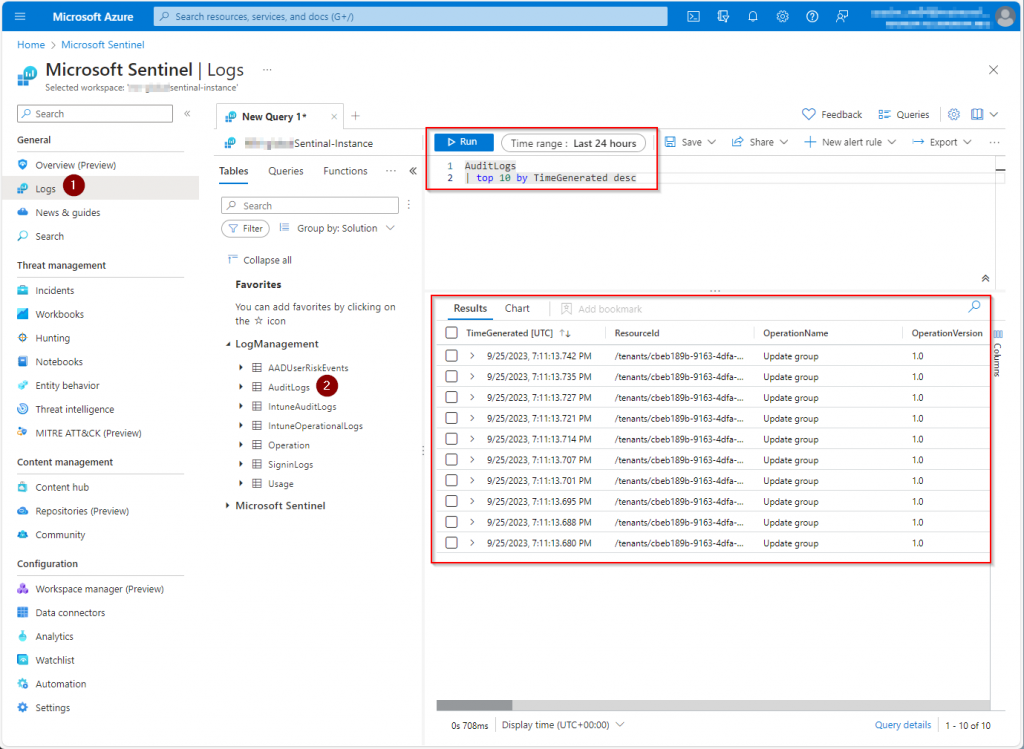Open portal settings gear in header
1024x749 pixels.
click(782, 17)
